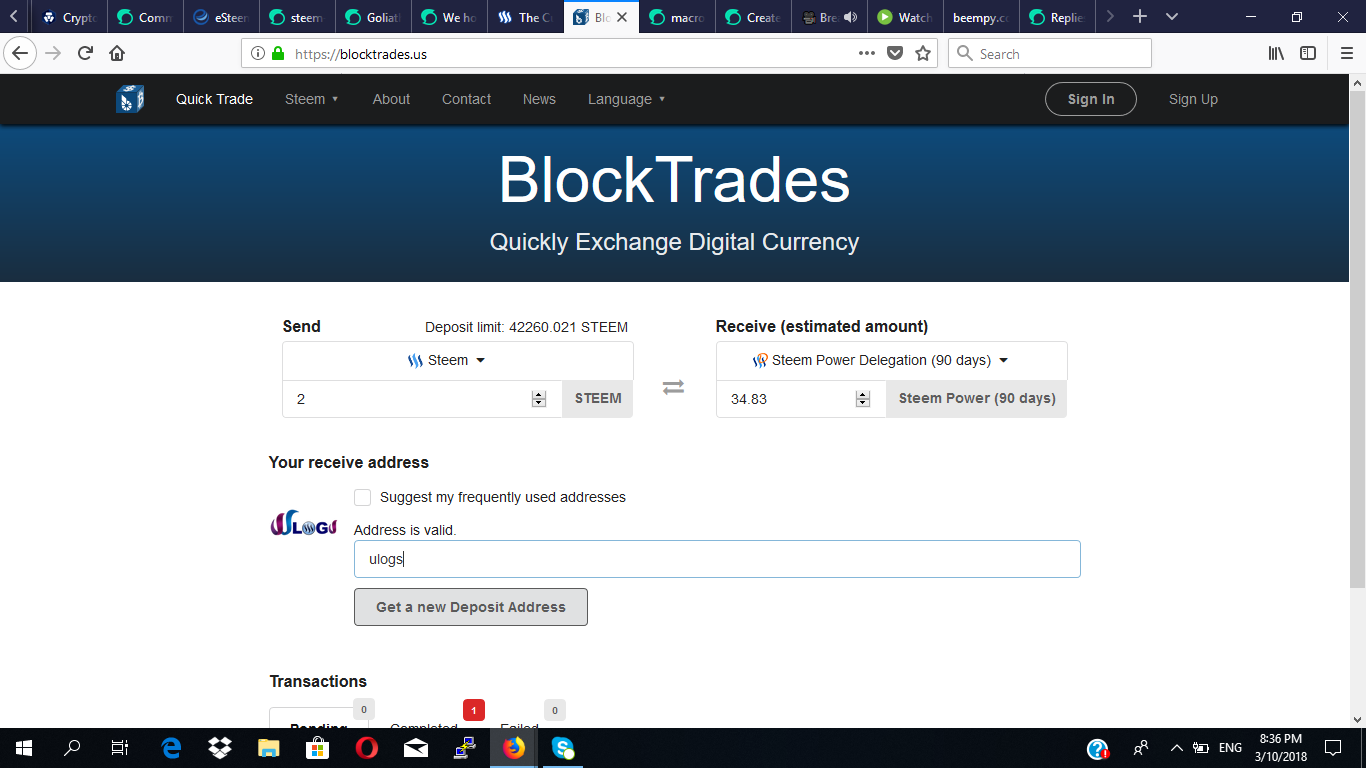Bookmark this page with the star icon

(x=923, y=53)
